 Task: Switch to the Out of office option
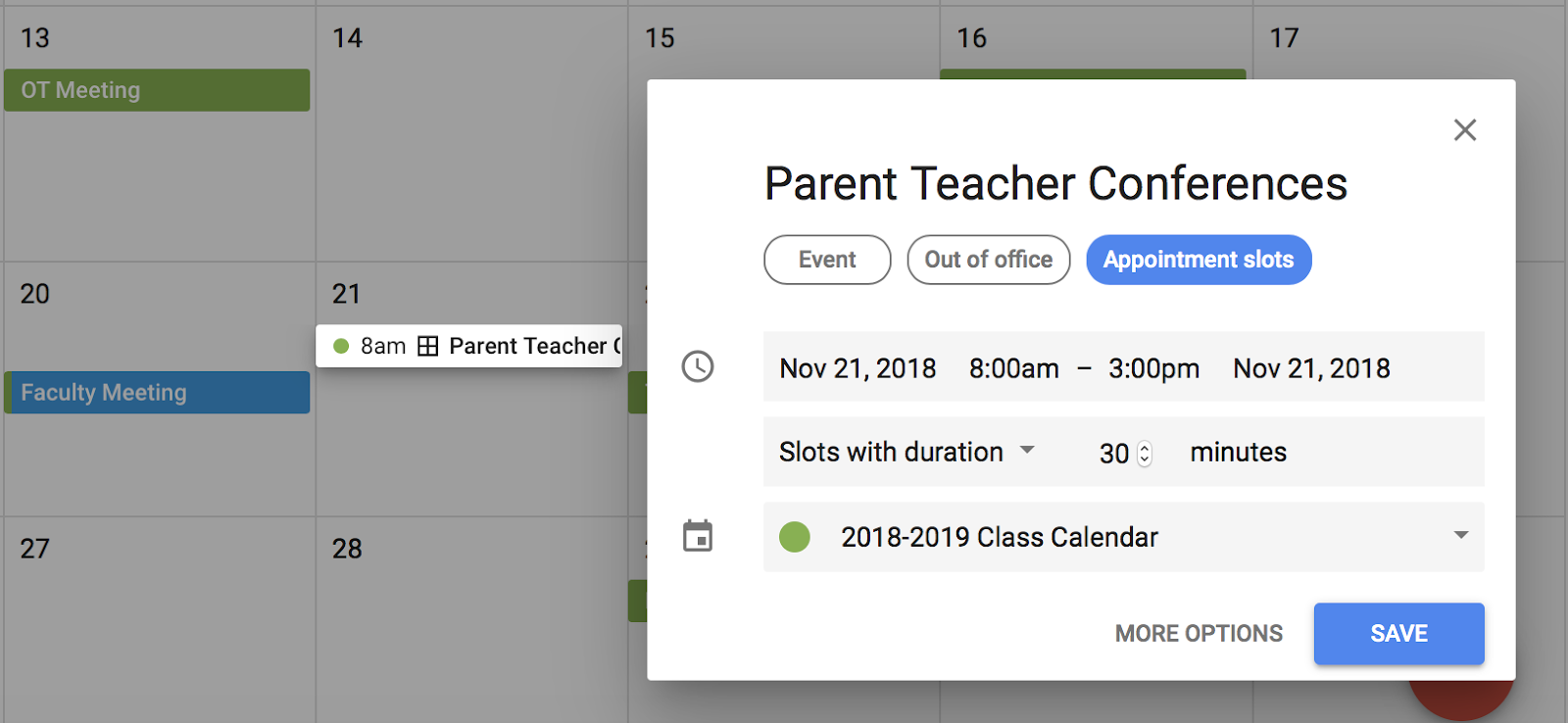coord(988,260)
